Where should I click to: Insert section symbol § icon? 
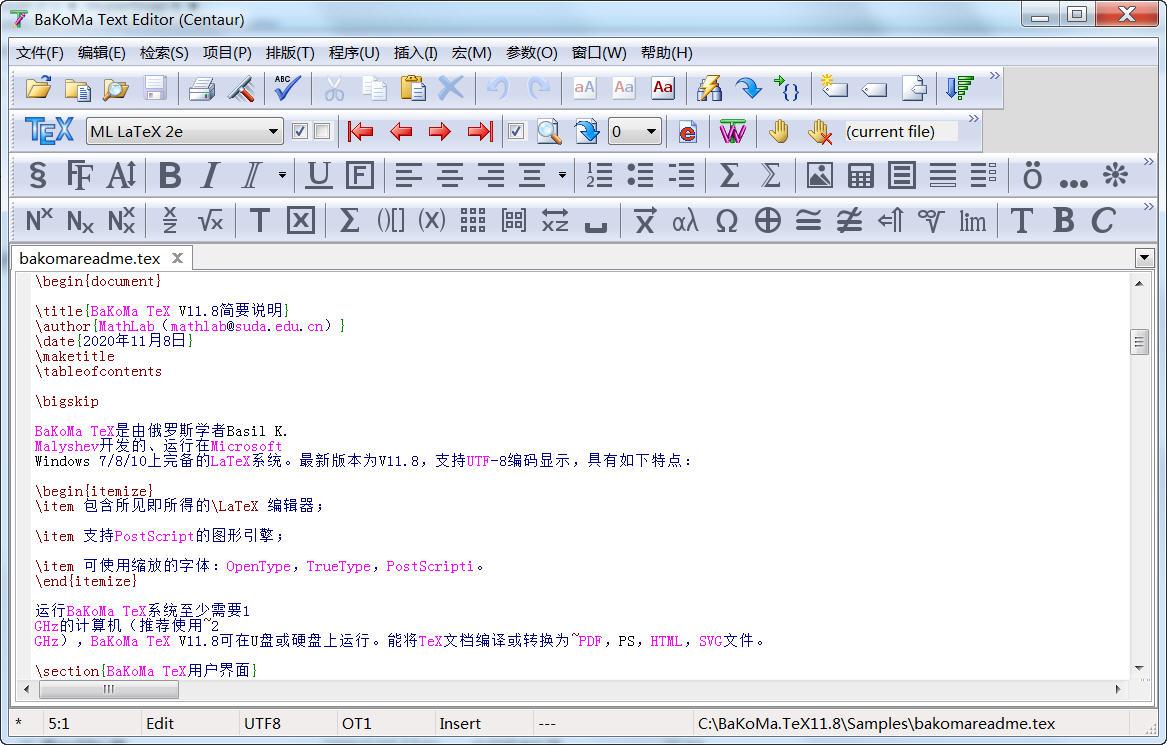tap(37, 176)
